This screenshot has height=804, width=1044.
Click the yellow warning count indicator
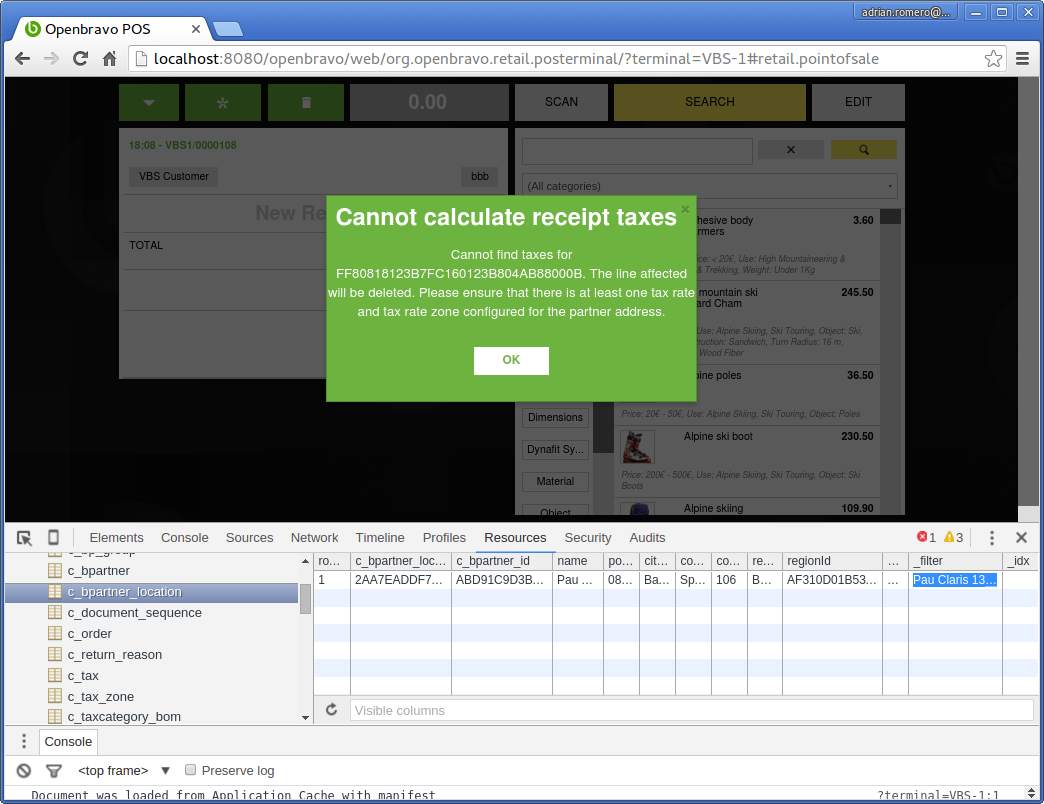tap(953, 537)
